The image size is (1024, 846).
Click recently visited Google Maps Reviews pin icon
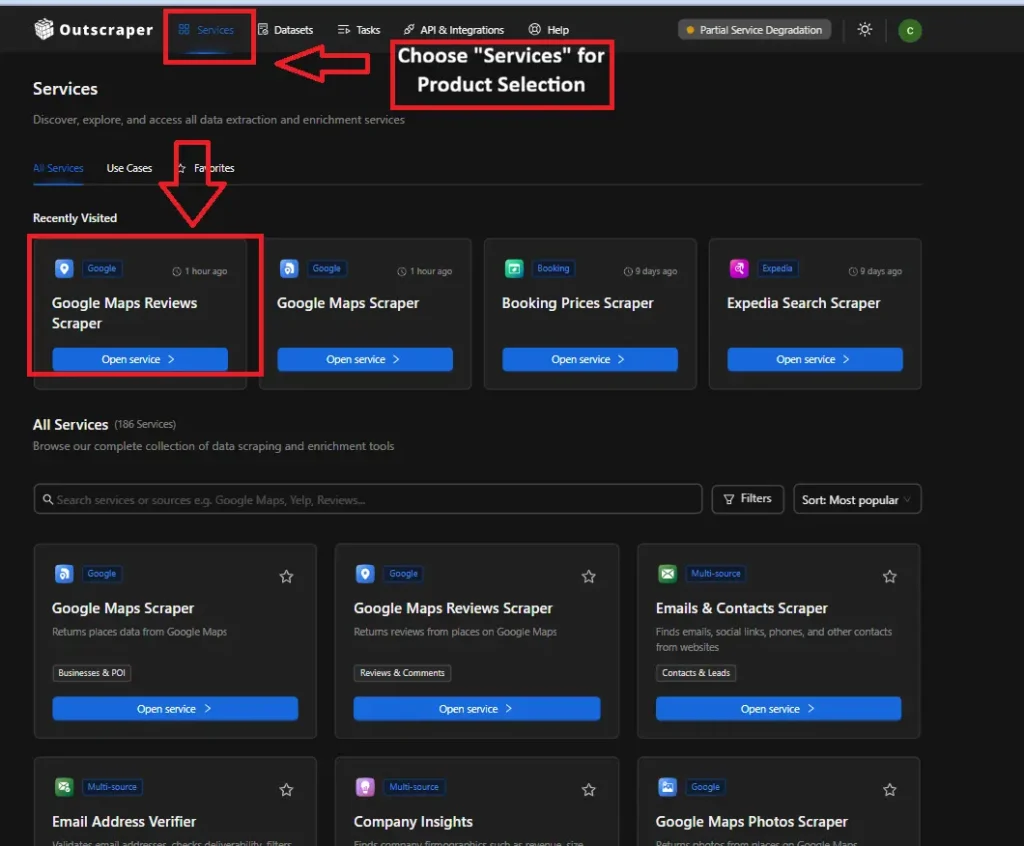pos(64,268)
